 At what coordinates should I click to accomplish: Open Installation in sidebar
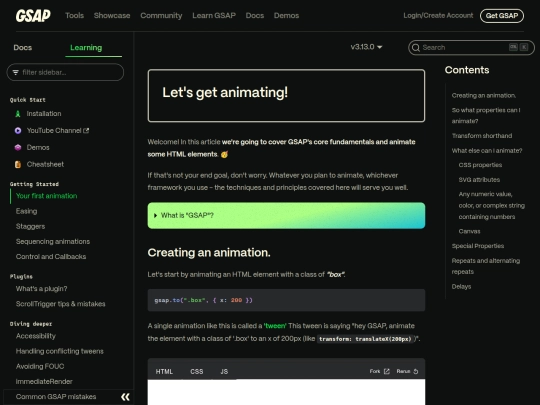44,114
